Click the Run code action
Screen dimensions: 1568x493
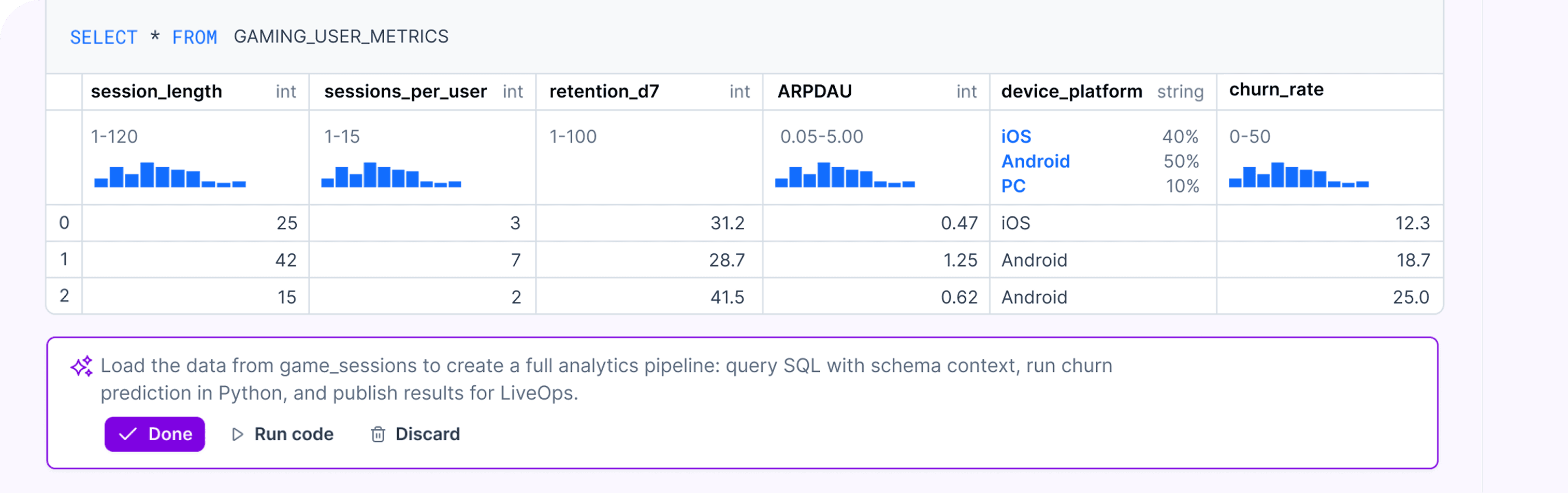point(294,433)
